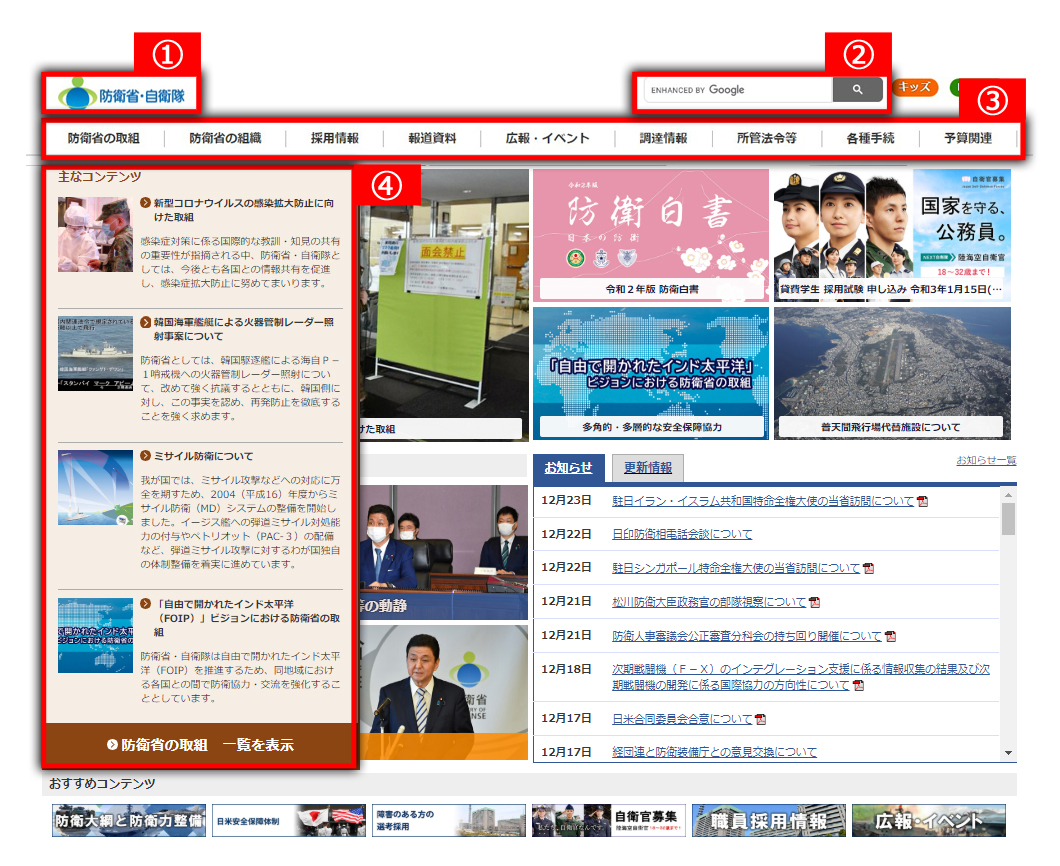Viewport: 1060px width, 866px height.
Task: Click the 防衛省・自衛隊 logo
Action: pyautogui.click(x=122, y=95)
